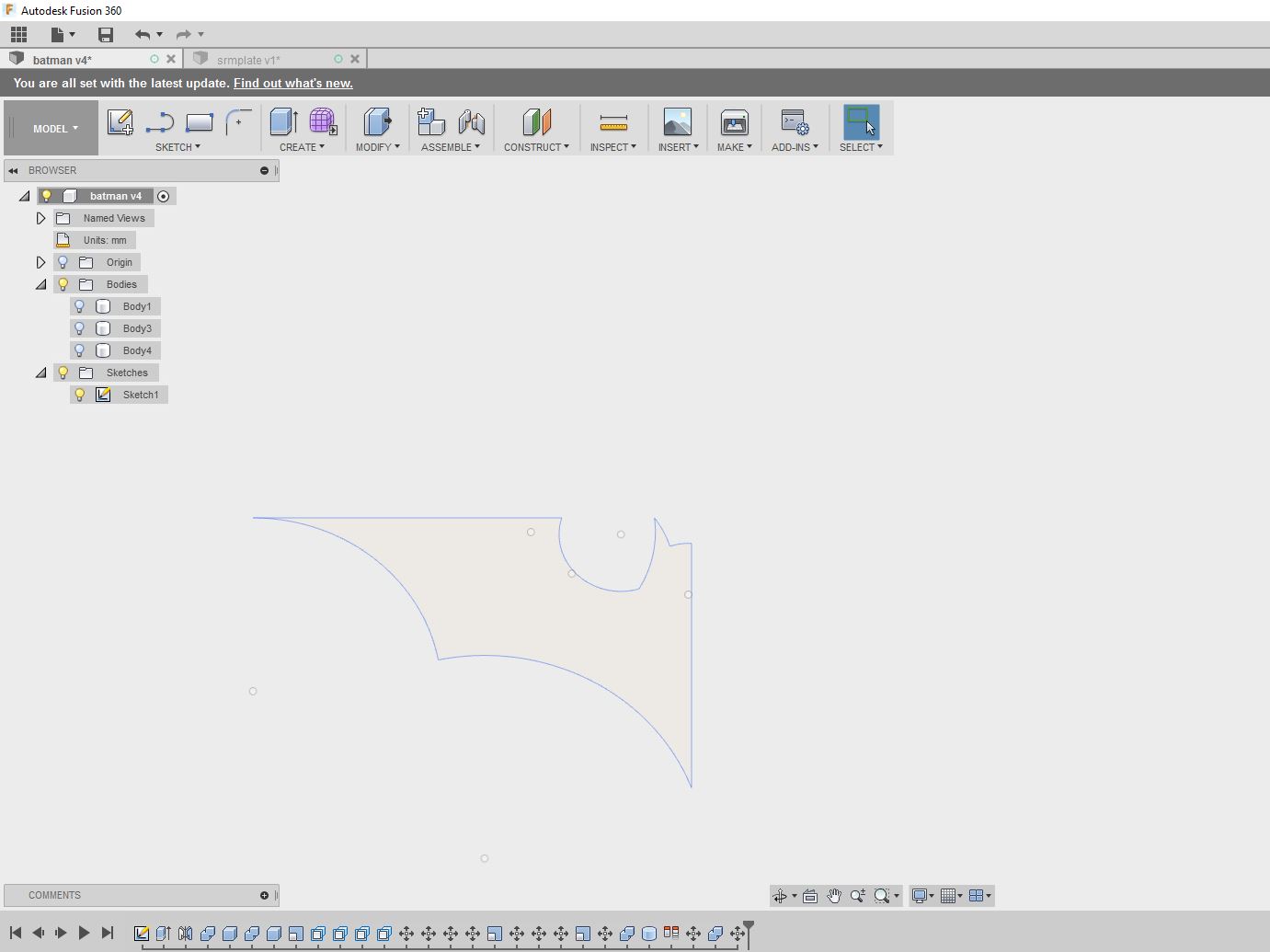1270x952 pixels.
Task: Close the srmplate v1* tab
Action: point(355,59)
